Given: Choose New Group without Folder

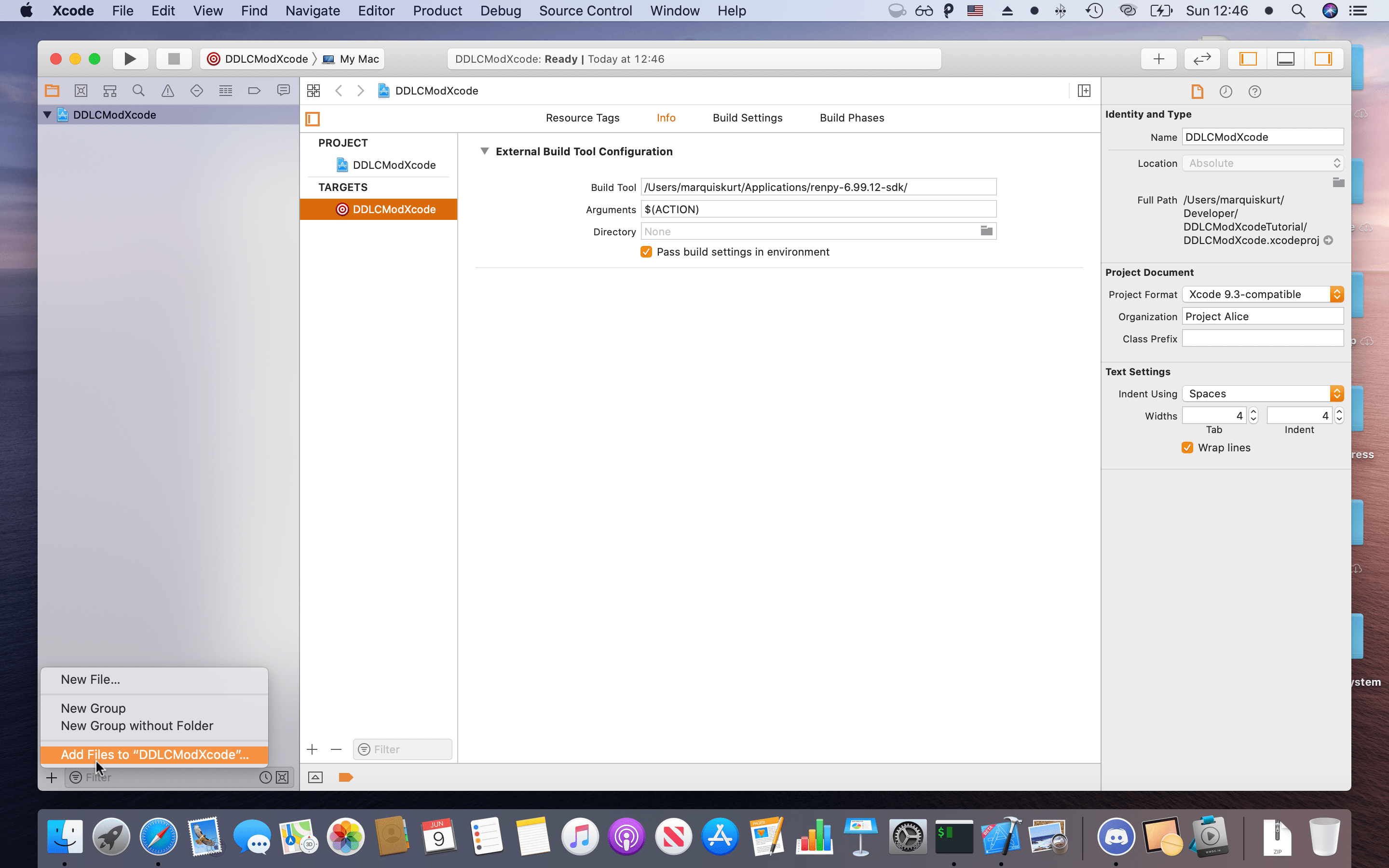Looking at the screenshot, I should point(154,726).
